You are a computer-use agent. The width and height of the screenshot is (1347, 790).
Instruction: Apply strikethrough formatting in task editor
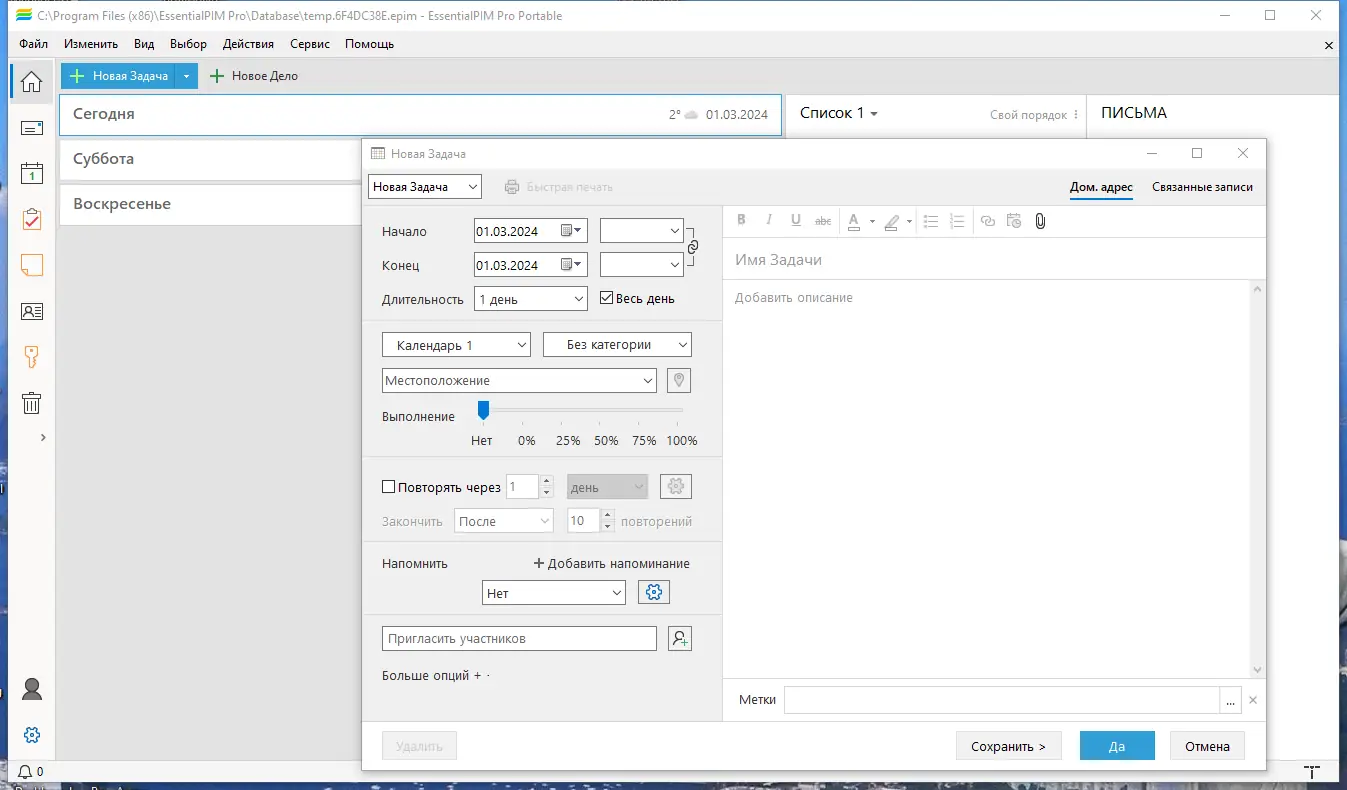(x=823, y=221)
